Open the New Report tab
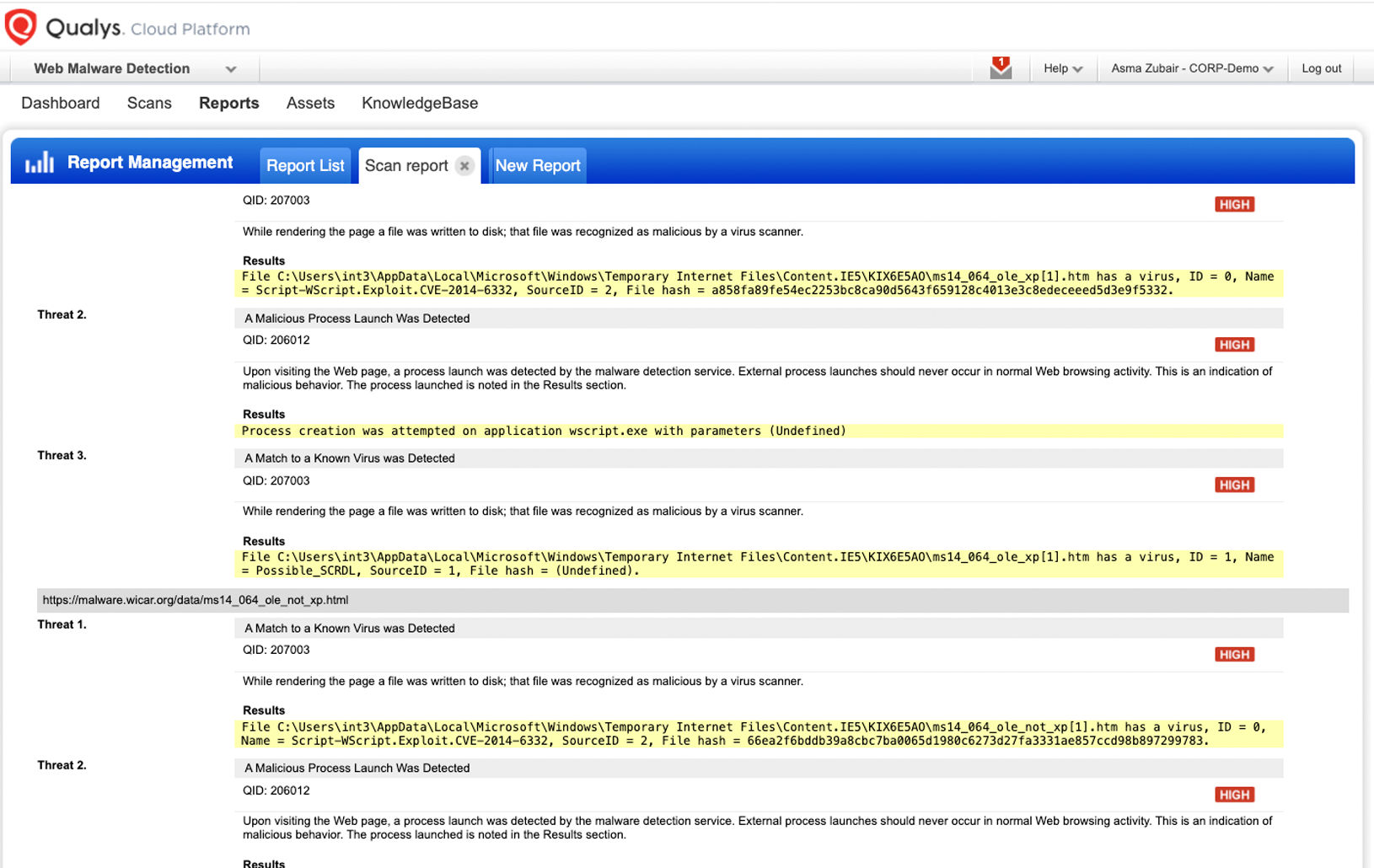This screenshot has width=1374, height=868. 538,166
